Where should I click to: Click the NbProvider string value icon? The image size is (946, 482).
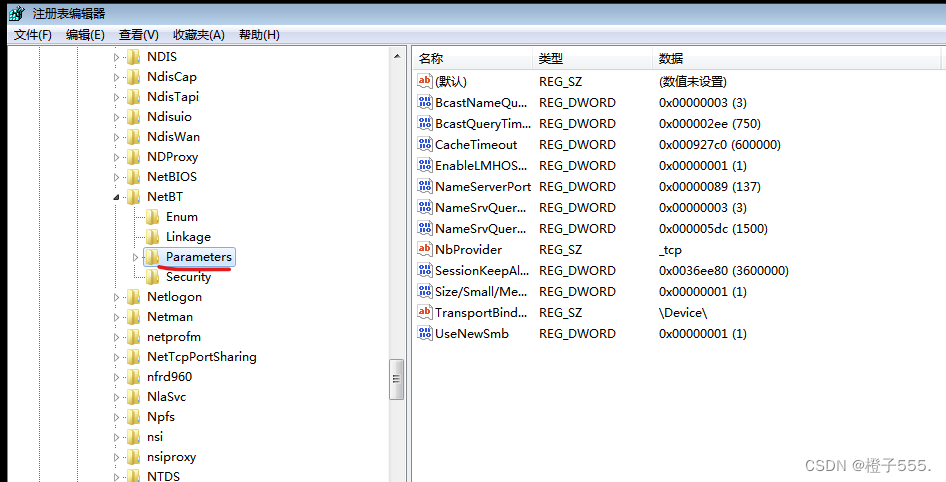tap(425, 250)
